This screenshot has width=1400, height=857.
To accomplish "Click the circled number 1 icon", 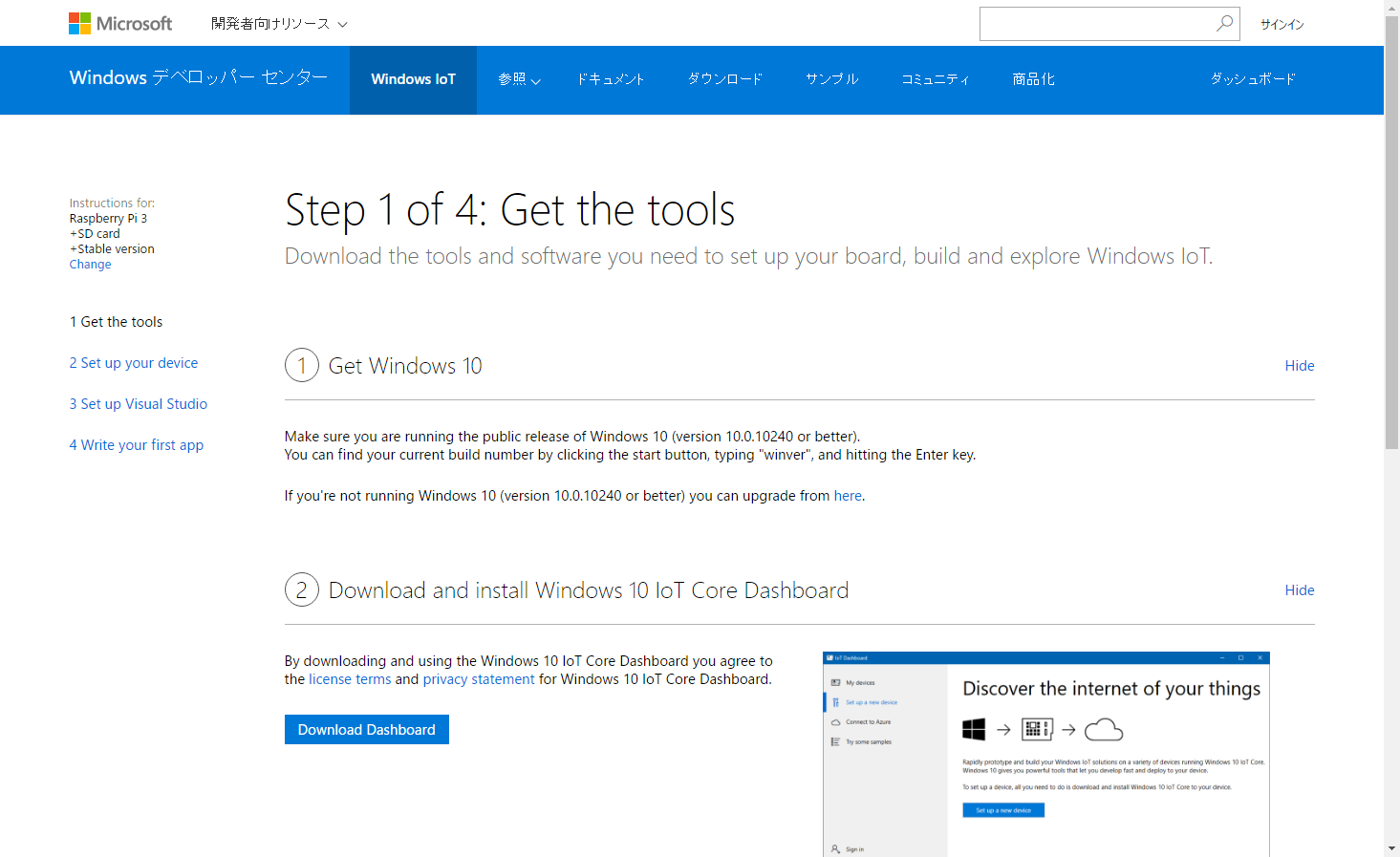I will 302,365.
